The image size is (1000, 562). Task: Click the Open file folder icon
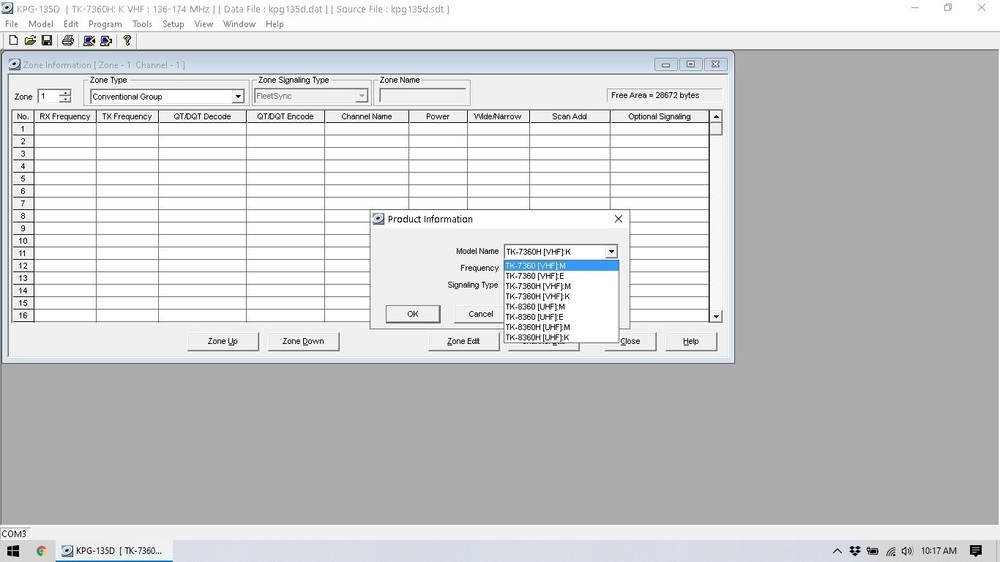point(30,41)
